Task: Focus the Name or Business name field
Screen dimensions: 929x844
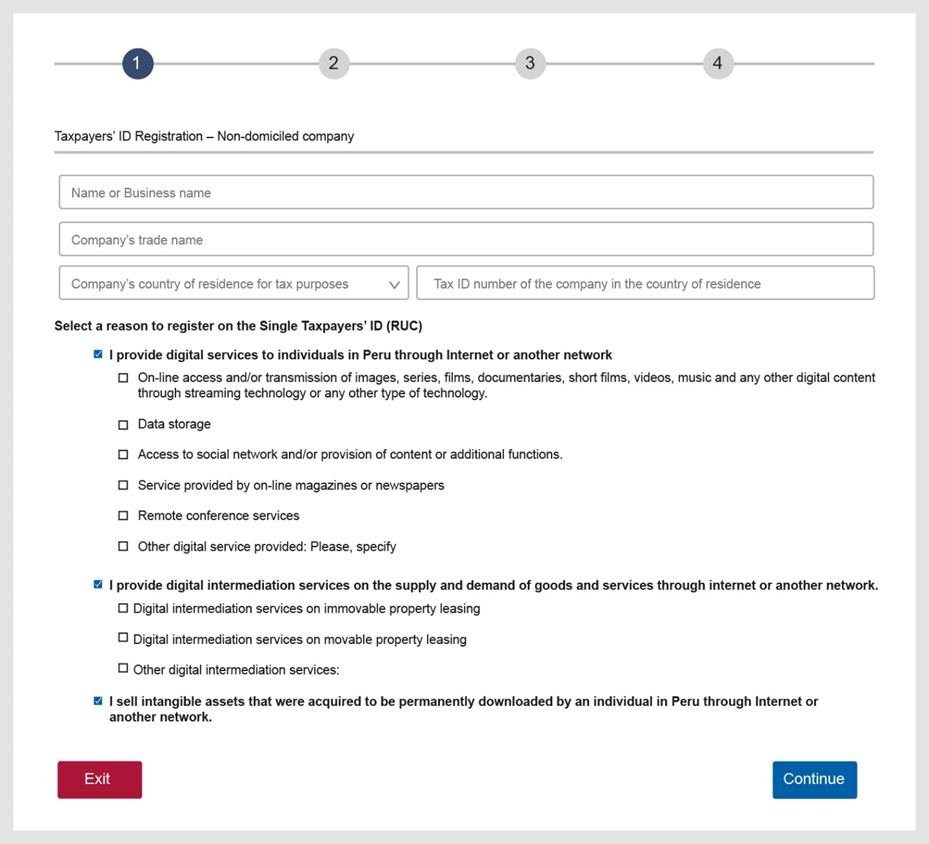Action: 466,192
